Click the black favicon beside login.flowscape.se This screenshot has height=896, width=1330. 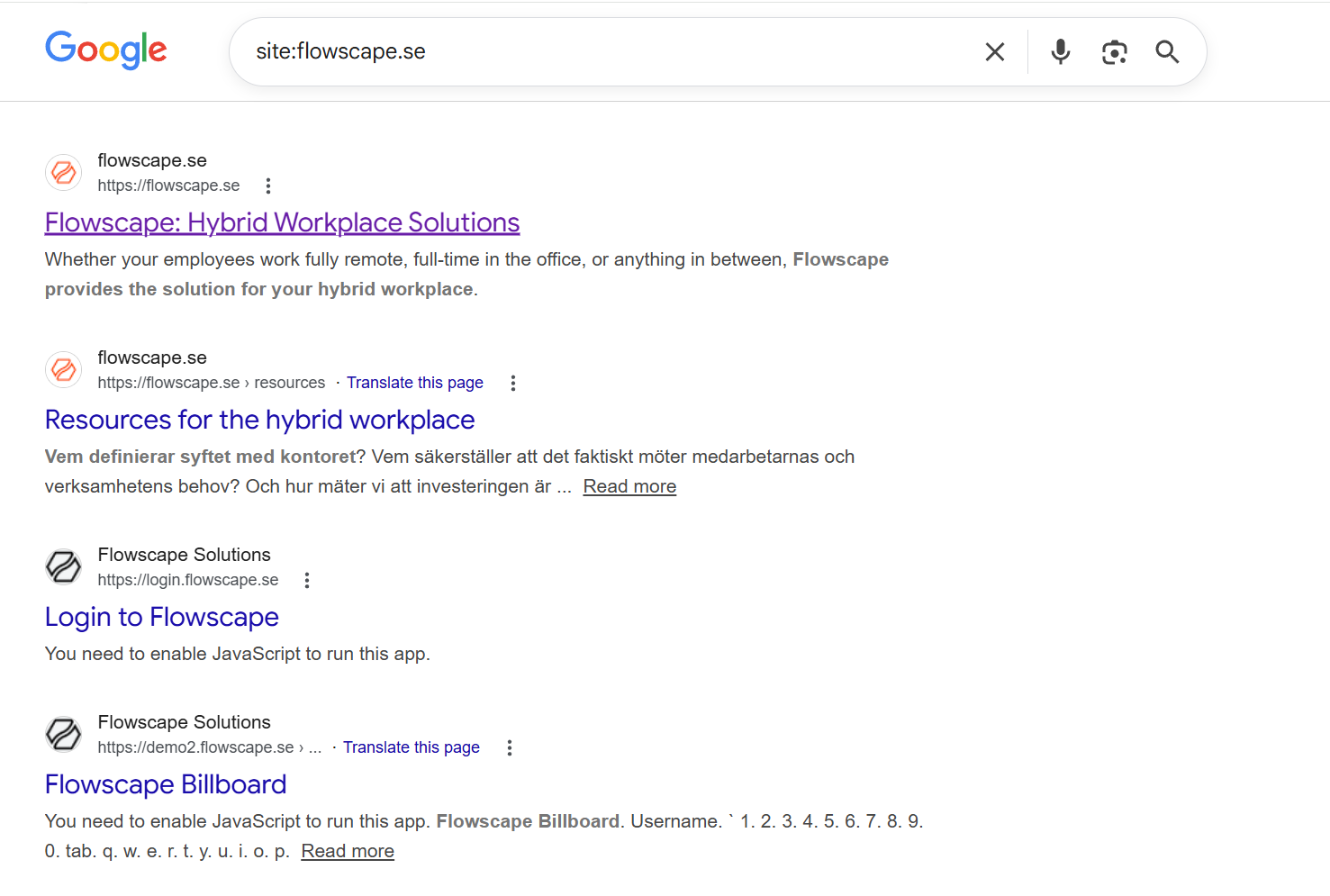64,566
